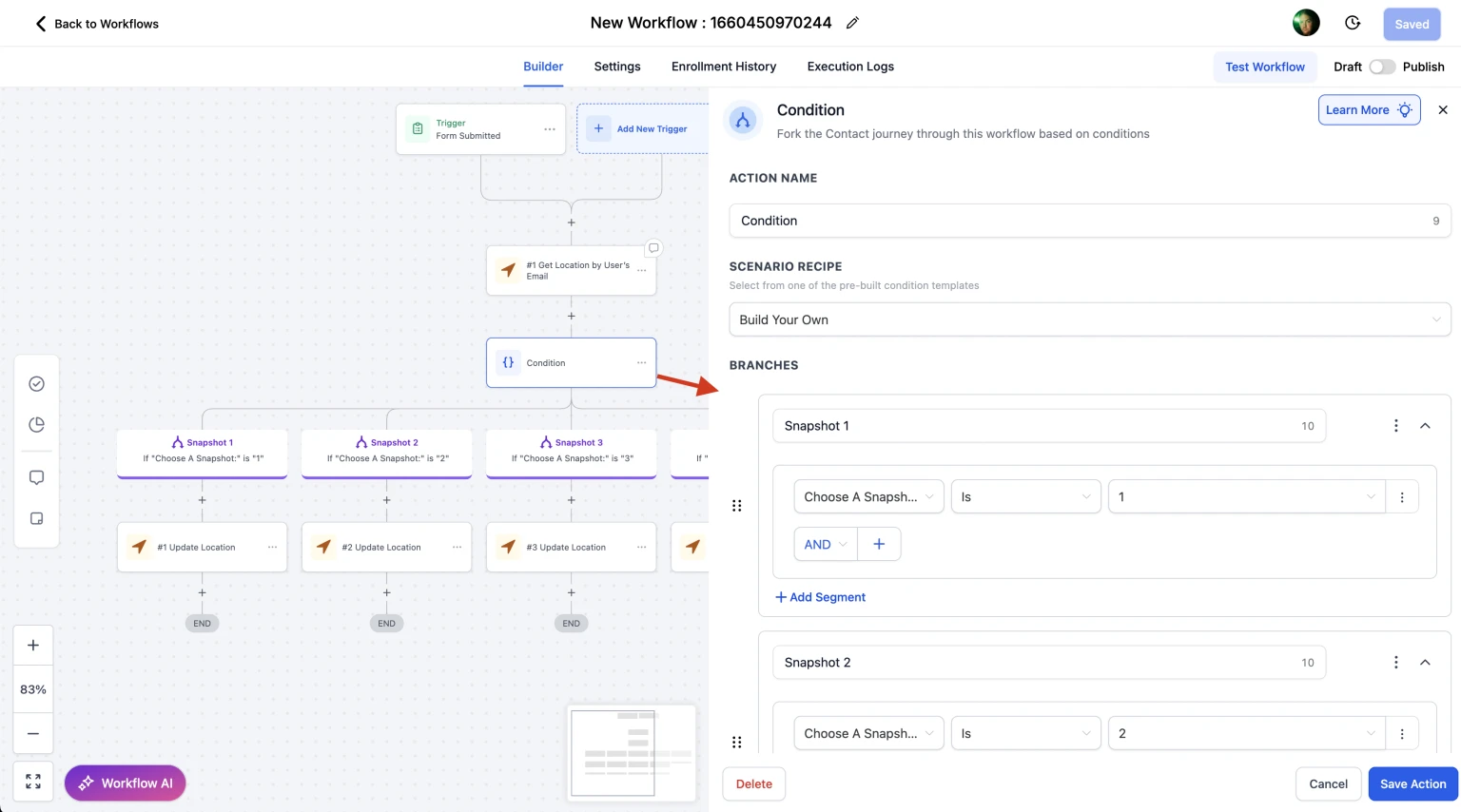Zoom out with the minus icon

(x=33, y=733)
